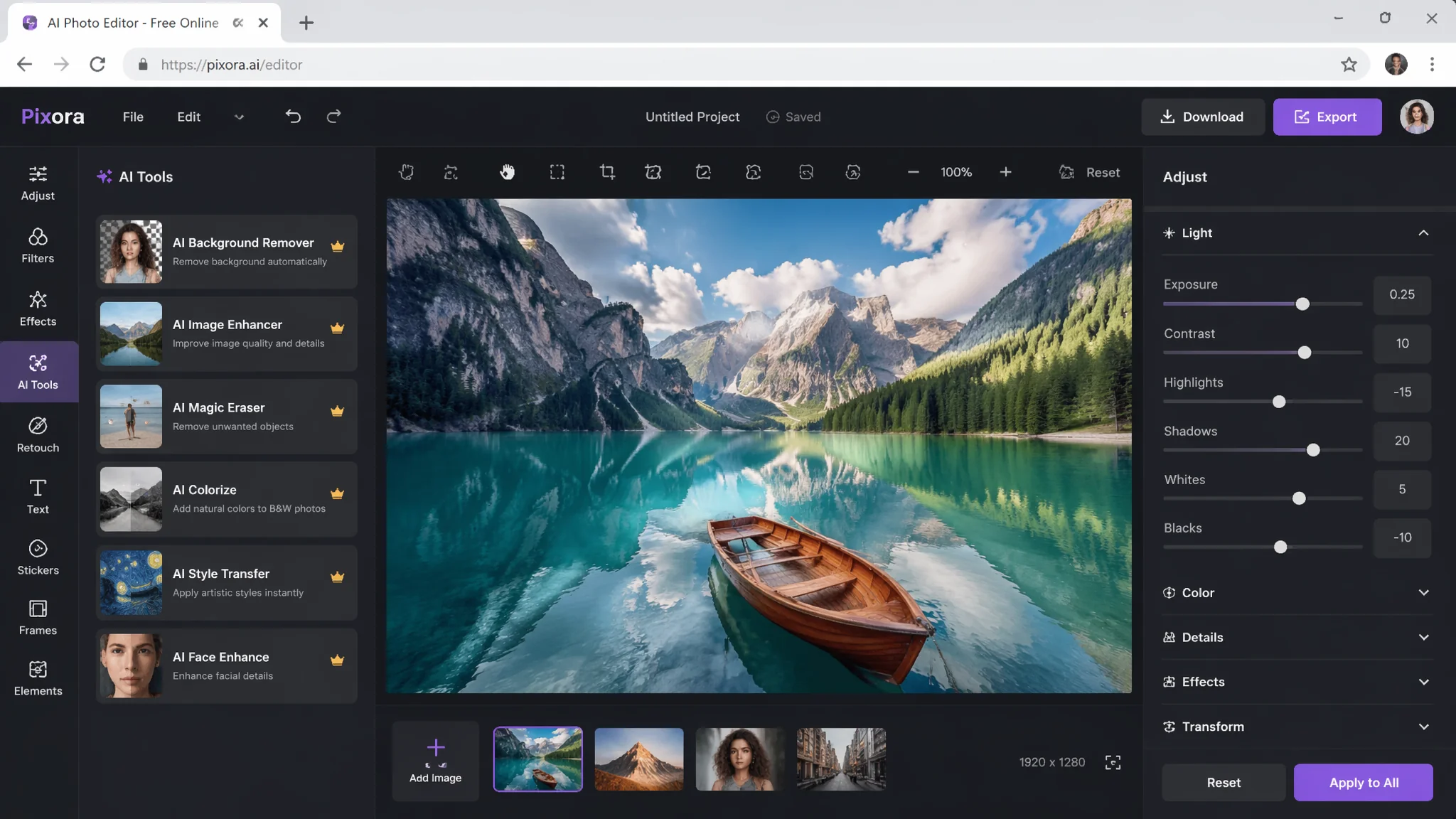Click the zoom out minus icon
1456x819 pixels.
914,172
